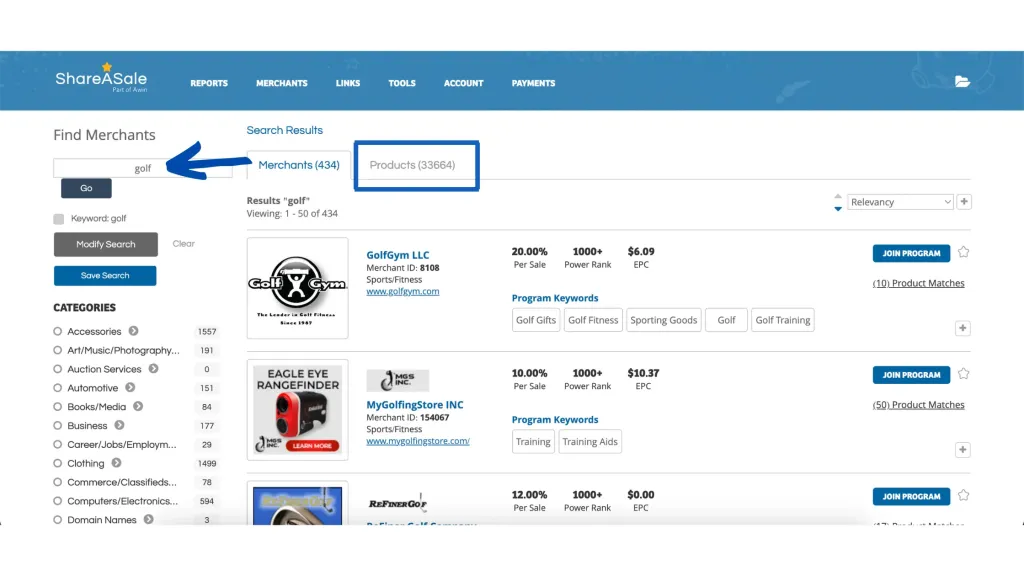
Task: View (50) Product Matches link
Action: click(918, 404)
